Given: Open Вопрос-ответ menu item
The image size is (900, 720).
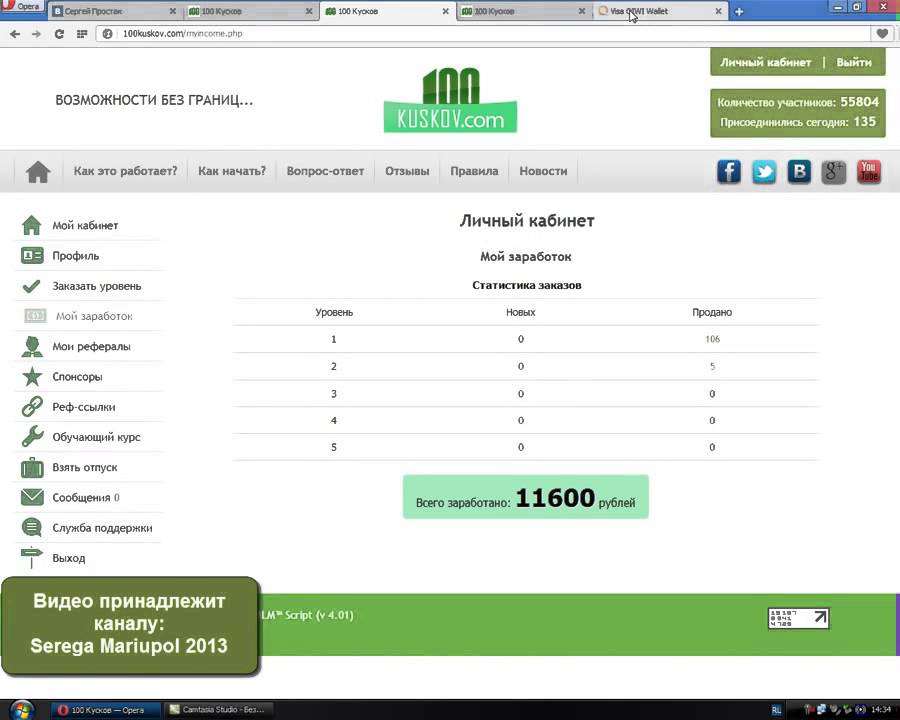Looking at the screenshot, I should 325,171.
